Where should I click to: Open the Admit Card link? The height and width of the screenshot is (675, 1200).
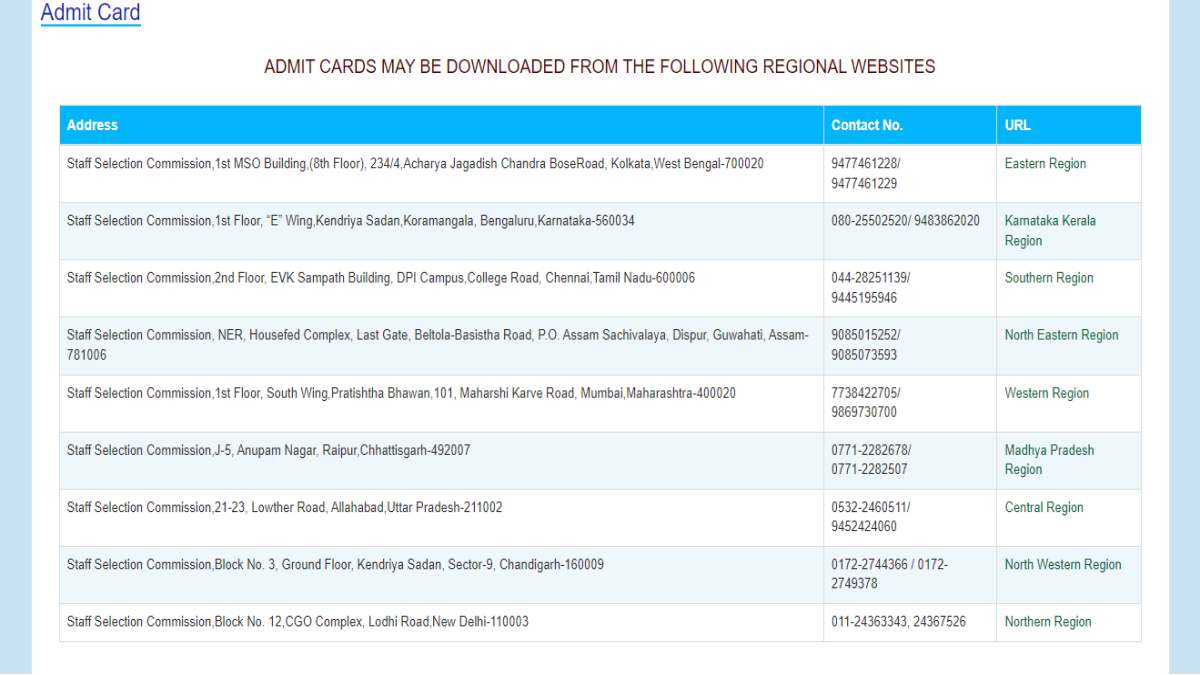(90, 13)
